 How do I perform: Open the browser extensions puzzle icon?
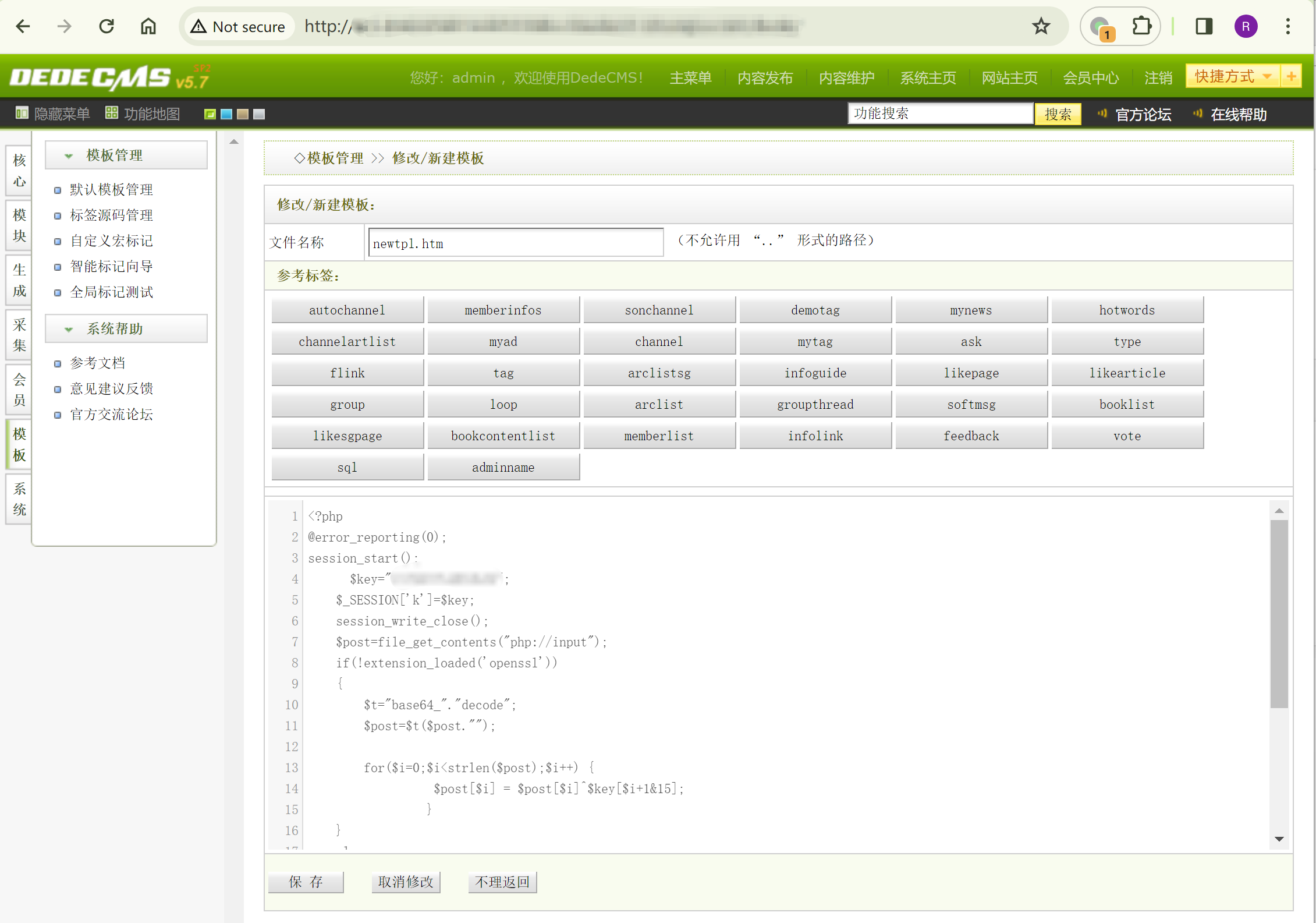point(1141,26)
